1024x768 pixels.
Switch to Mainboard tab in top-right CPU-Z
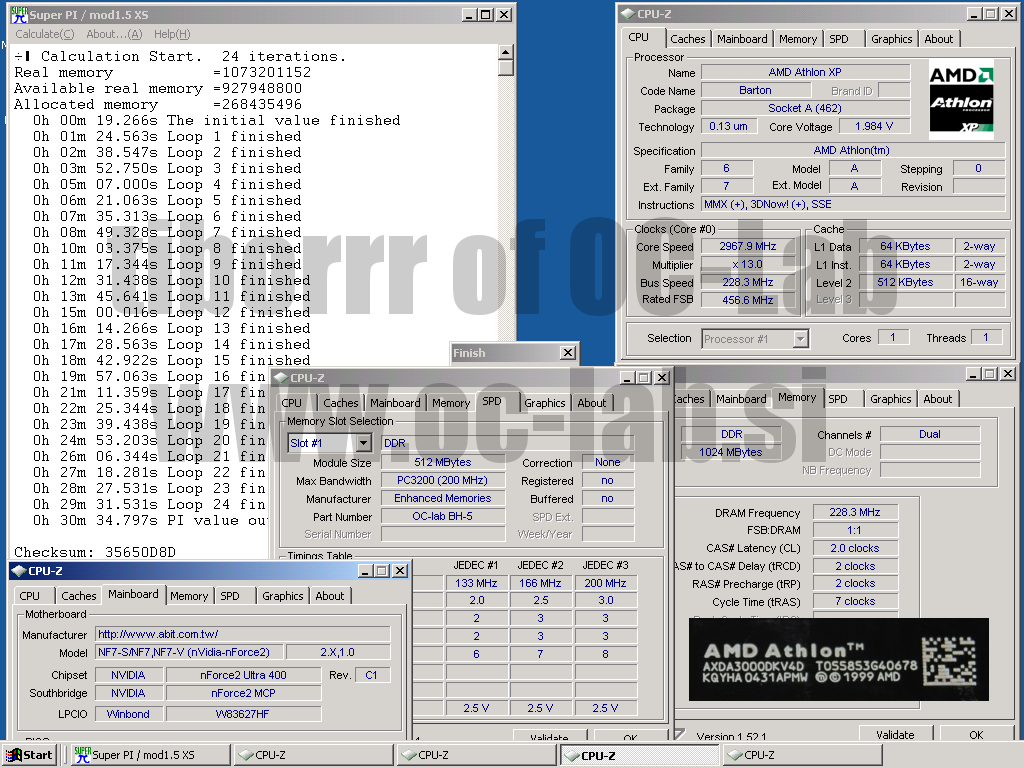[x=742, y=39]
